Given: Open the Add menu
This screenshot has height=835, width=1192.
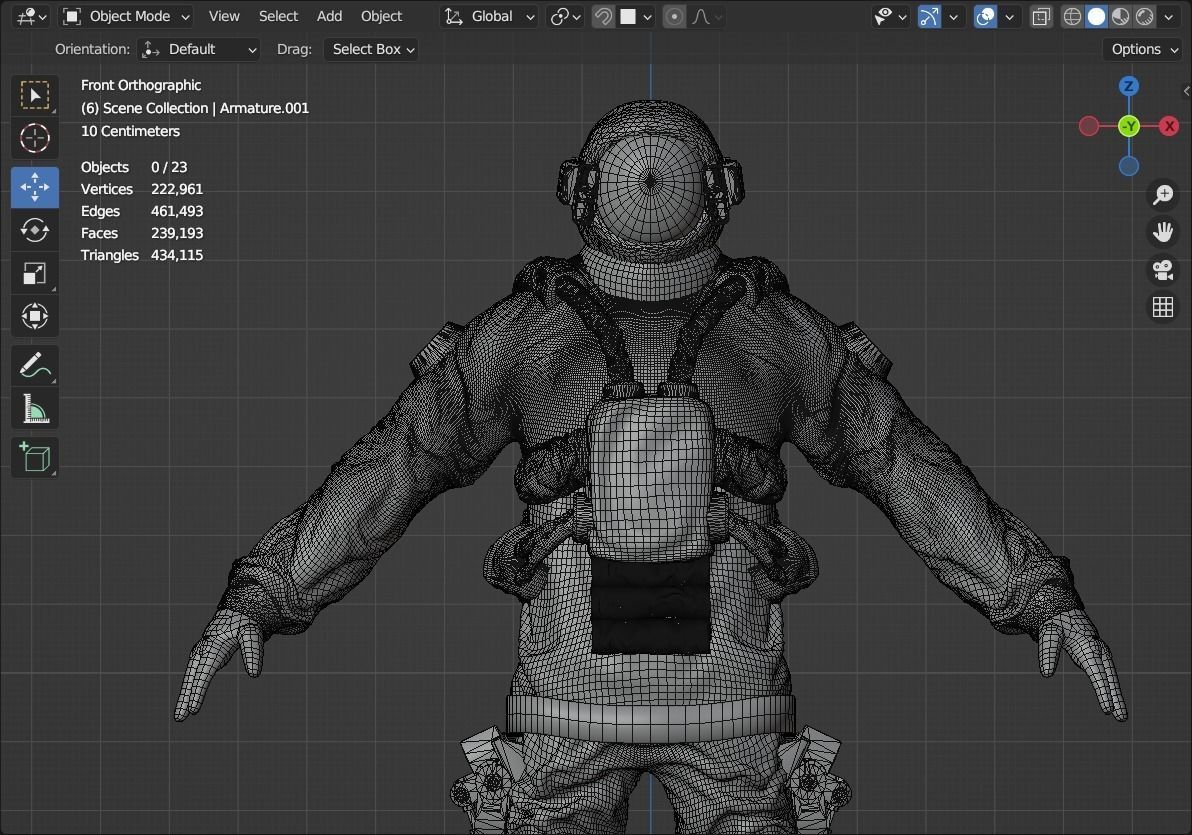Looking at the screenshot, I should pos(329,16).
